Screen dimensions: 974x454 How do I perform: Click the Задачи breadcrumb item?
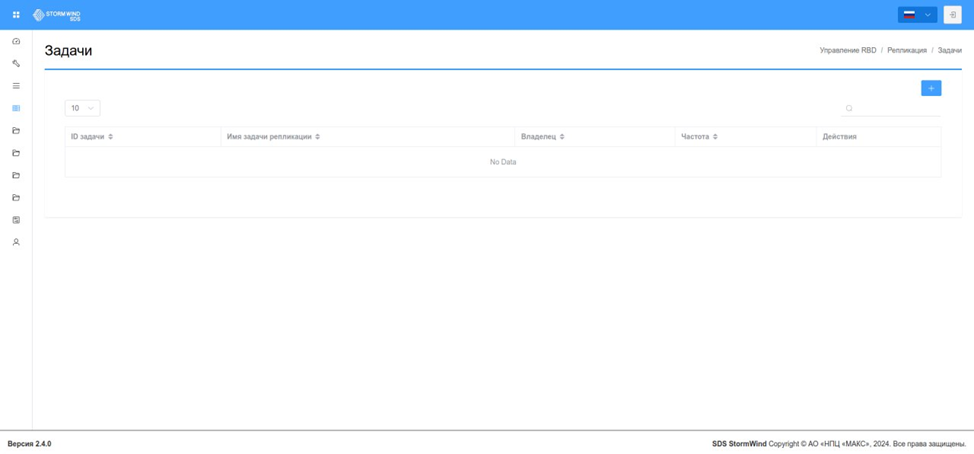click(950, 50)
